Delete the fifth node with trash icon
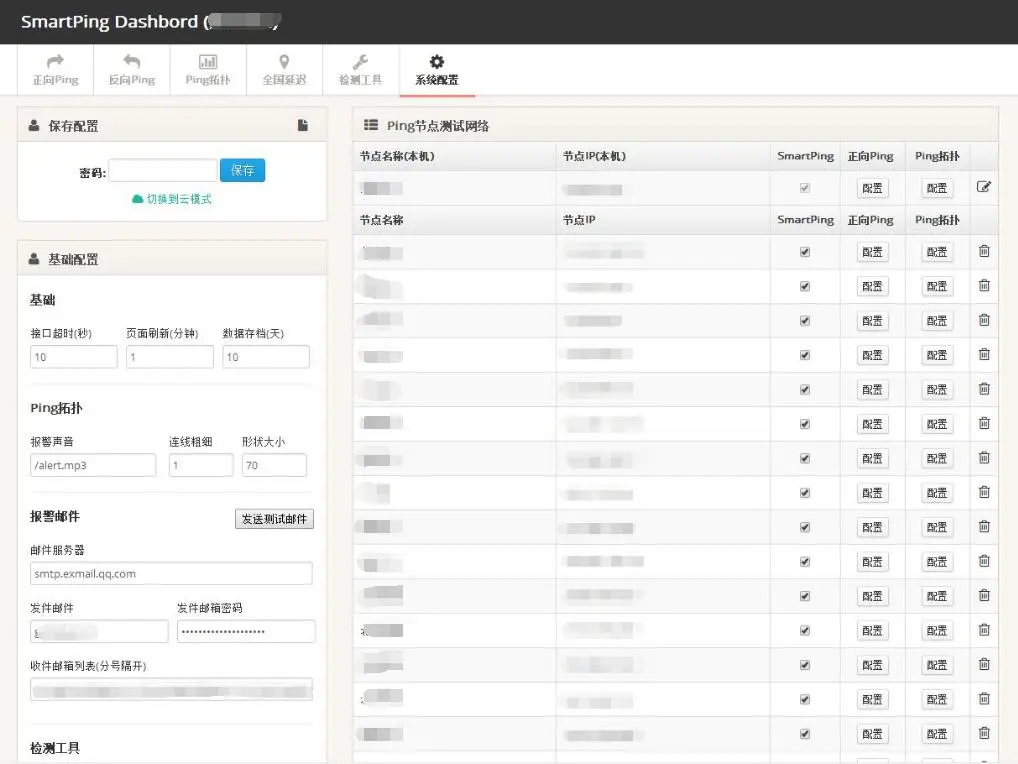 [984, 388]
